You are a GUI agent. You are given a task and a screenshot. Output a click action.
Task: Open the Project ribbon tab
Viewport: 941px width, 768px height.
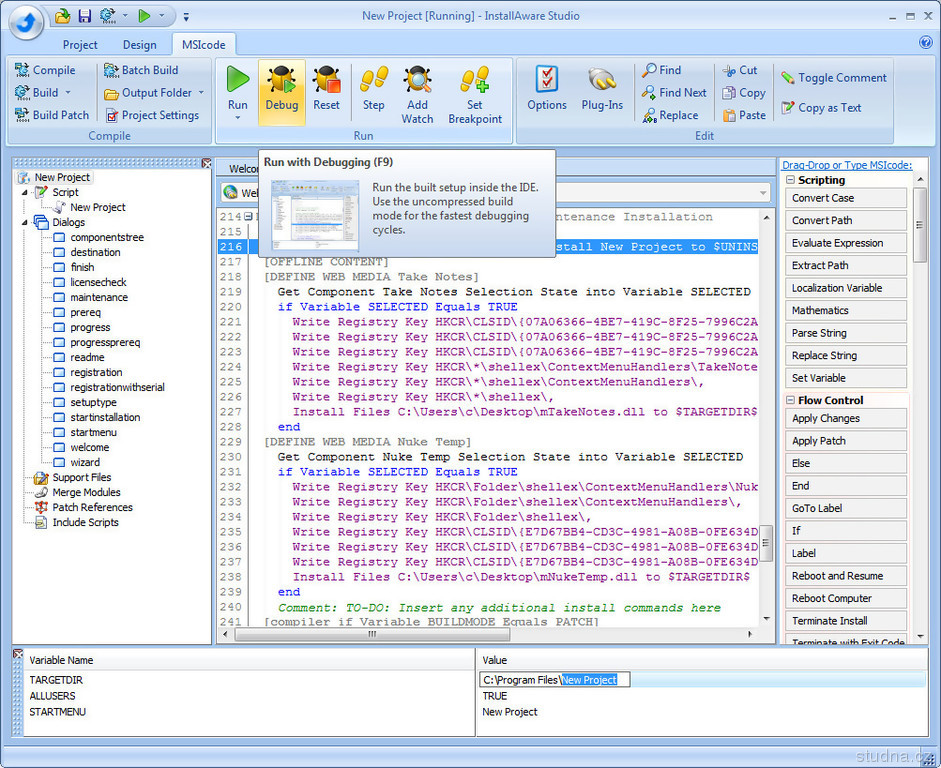click(80, 45)
